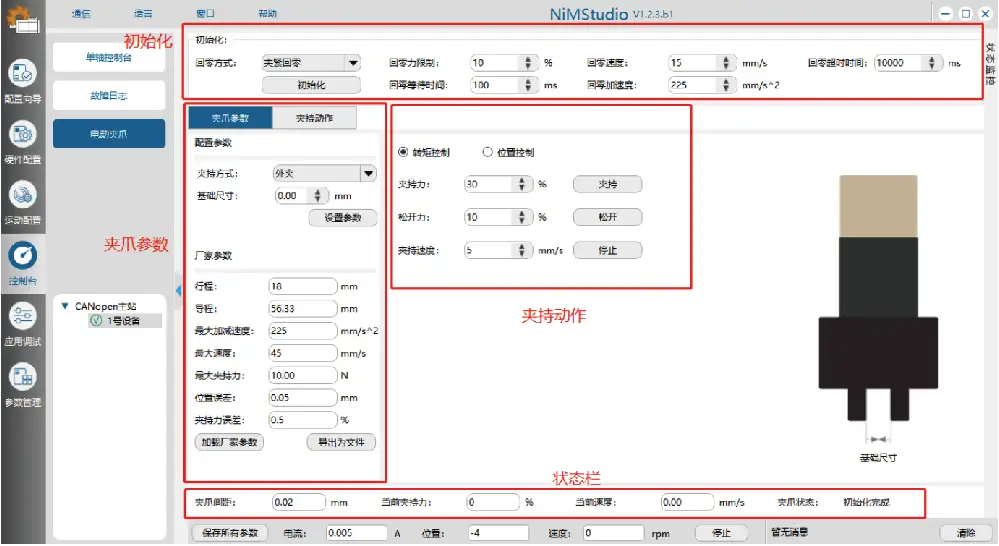999x546 pixels.
Task: Switch to the 夹持动作 tab
Action: pos(314,118)
